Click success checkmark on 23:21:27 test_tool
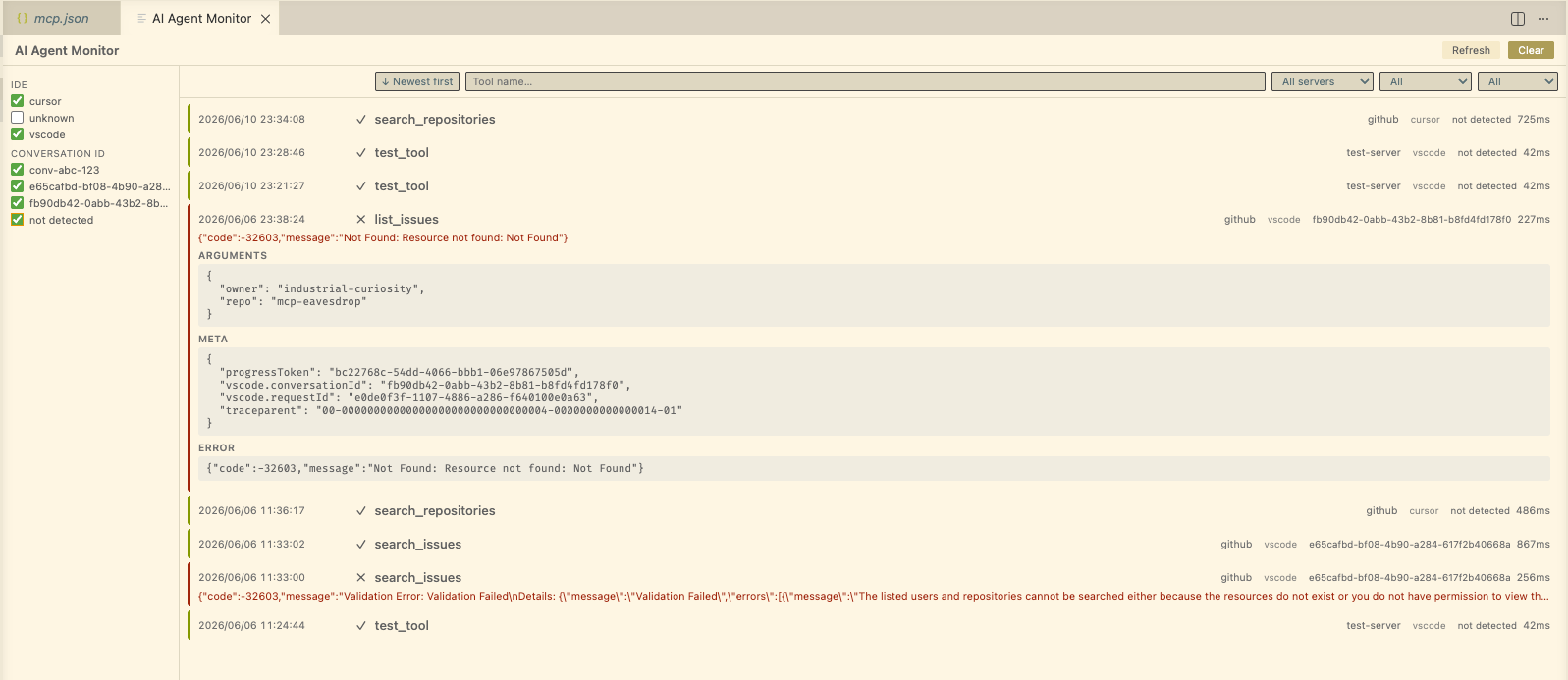 click(361, 186)
